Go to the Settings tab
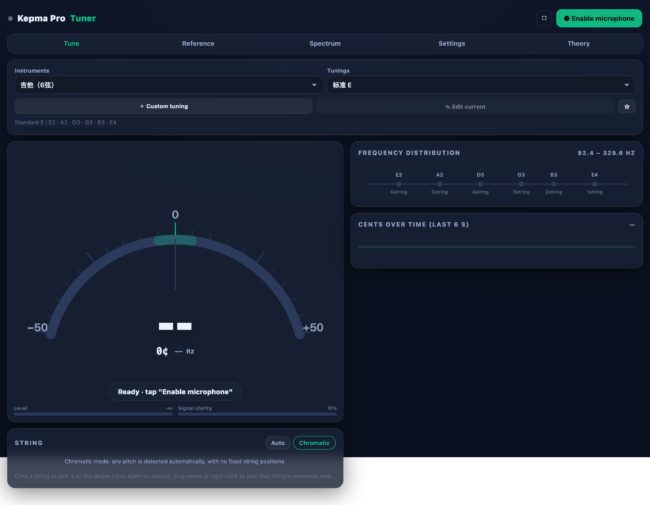Image resolution: width=650 pixels, height=505 pixels. pos(452,44)
